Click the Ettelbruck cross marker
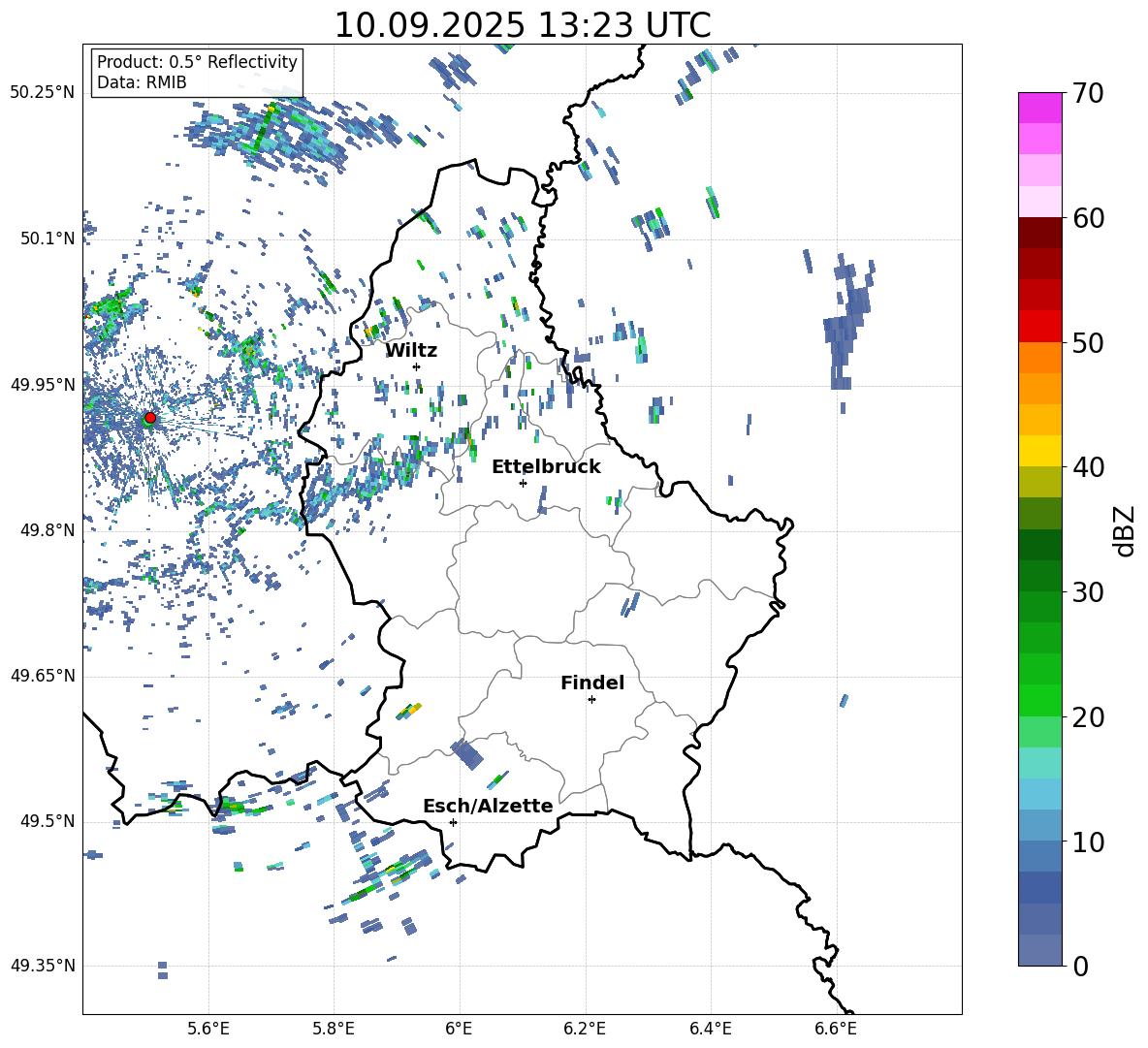The image size is (1148, 1048). [523, 483]
